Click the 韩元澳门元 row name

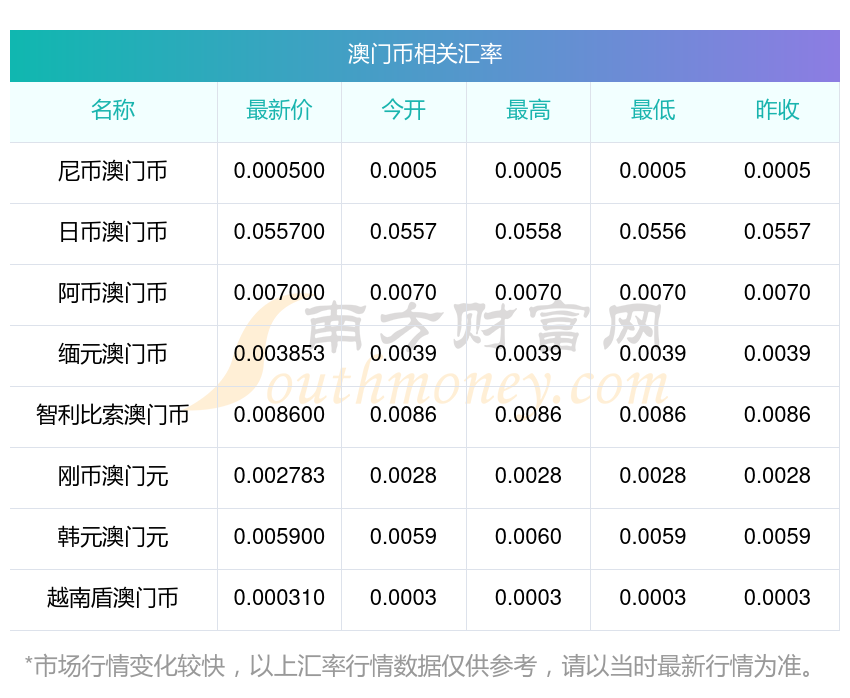[x=113, y=537]
